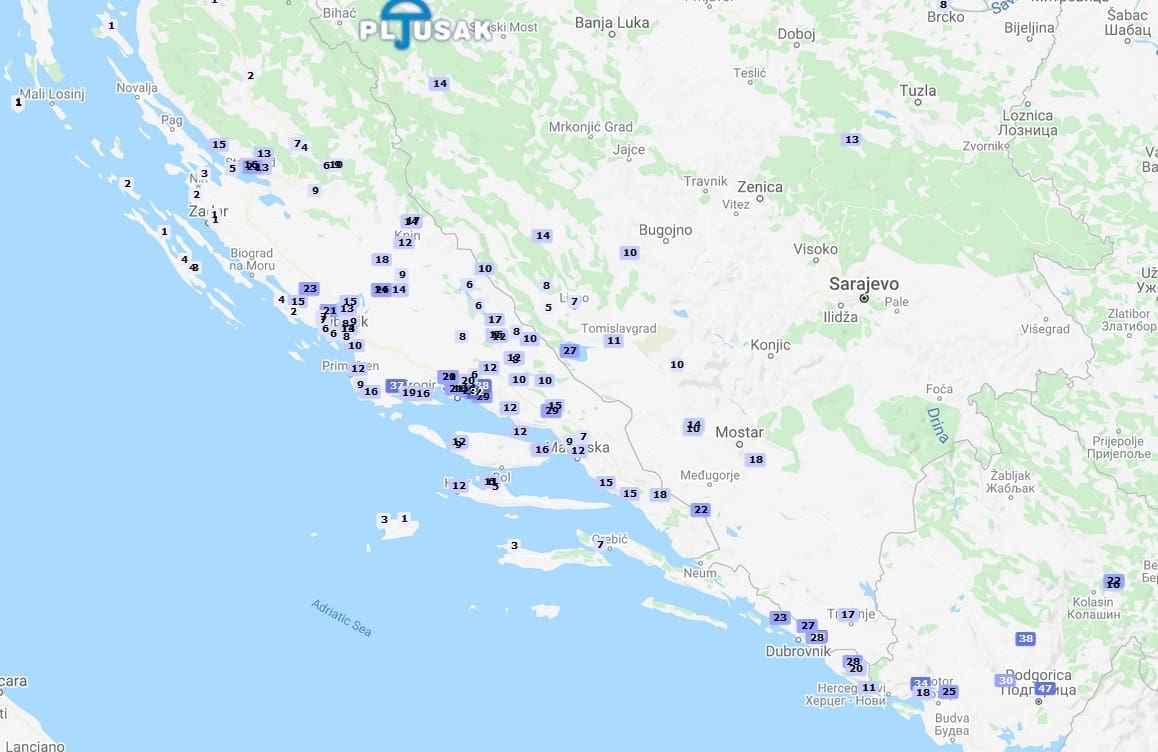Select the 10 marker beside Bugojno
Screen dimensions: 1158x752
click(629, 253)
